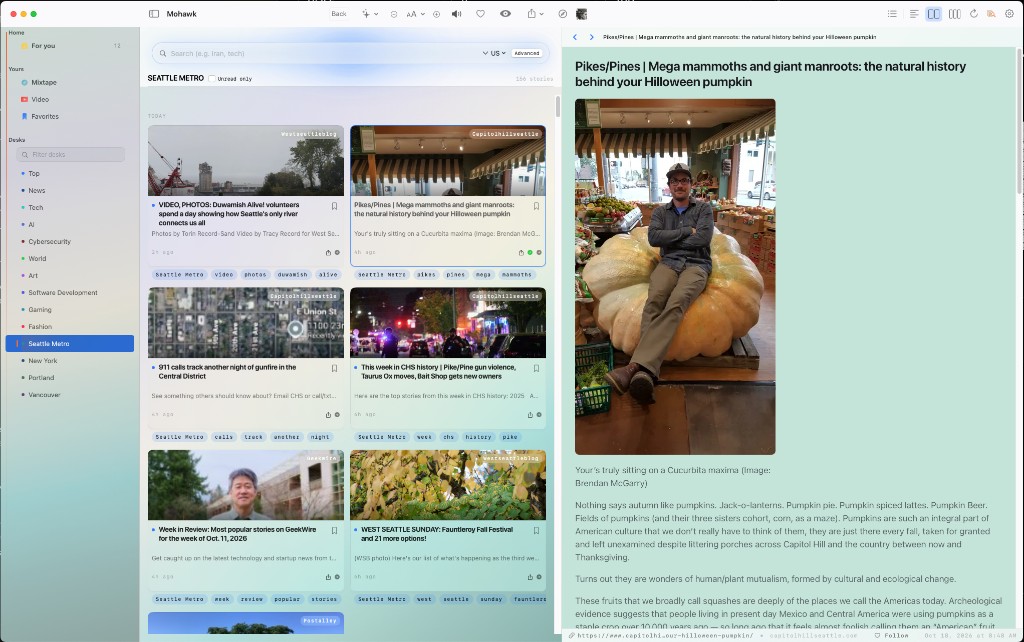Favorite the article with the heart icon
The width and height of the screenshot is (1024, 642).
click(481, 14)
